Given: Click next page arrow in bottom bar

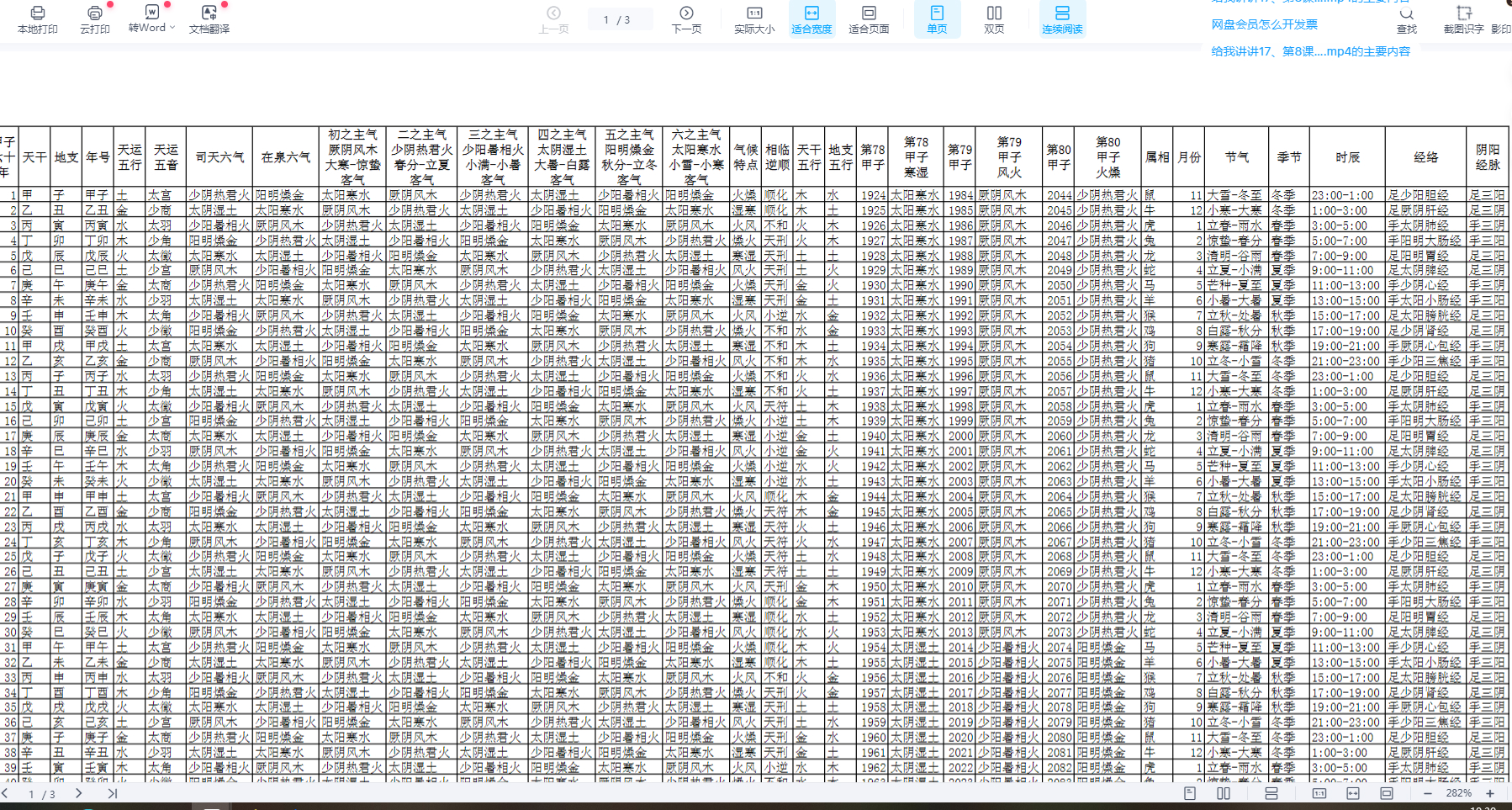Looking at the screenshot, I should coord(78,793).
